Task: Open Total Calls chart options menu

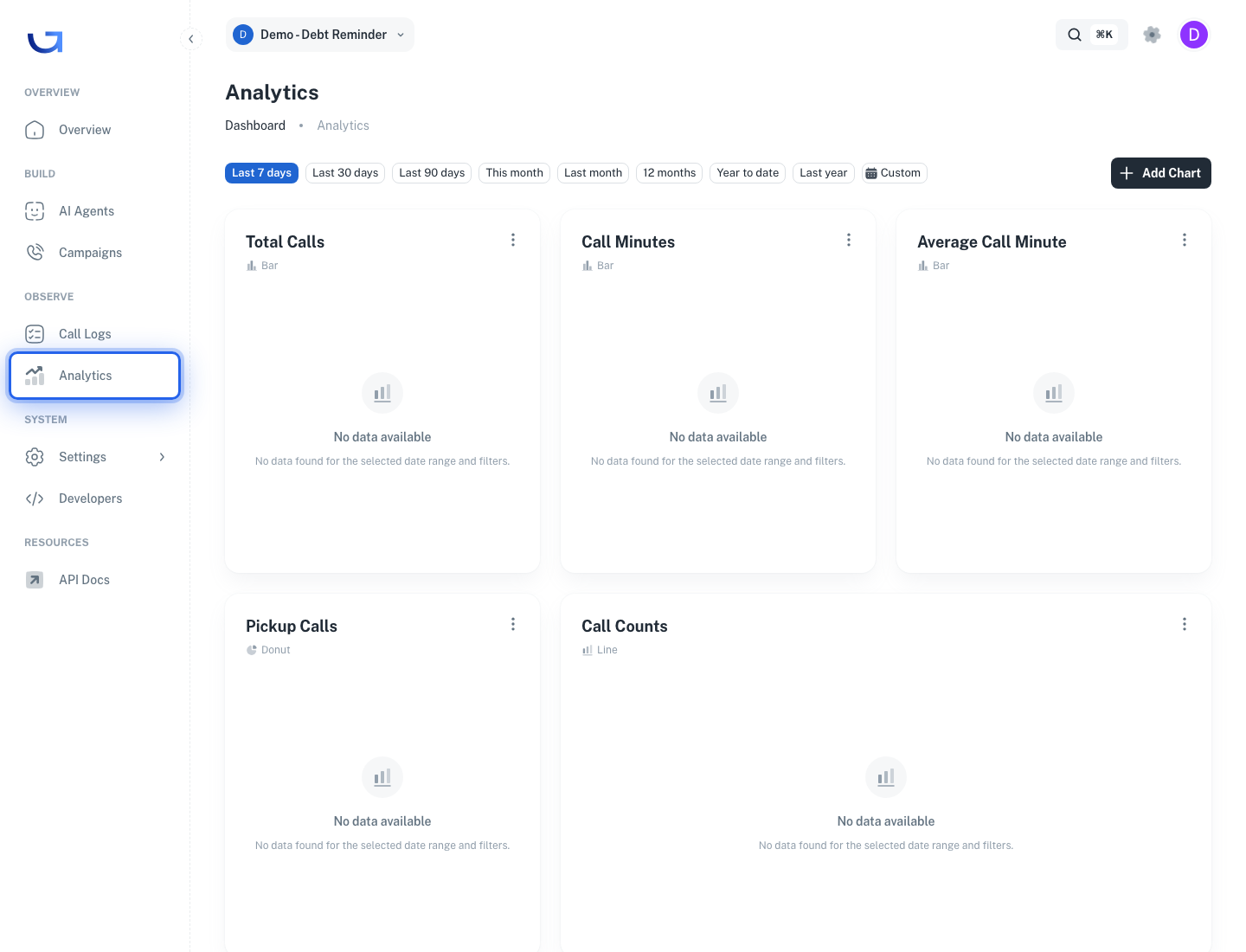Action: tap(513, 240)
